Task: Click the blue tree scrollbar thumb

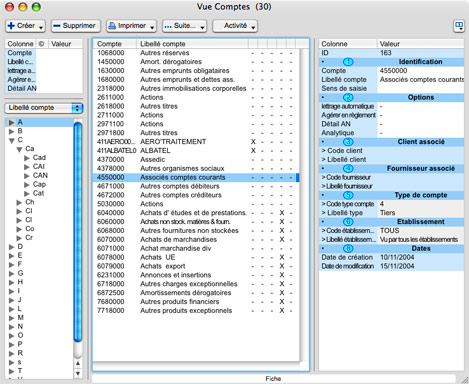Action: tap(78, 232)
